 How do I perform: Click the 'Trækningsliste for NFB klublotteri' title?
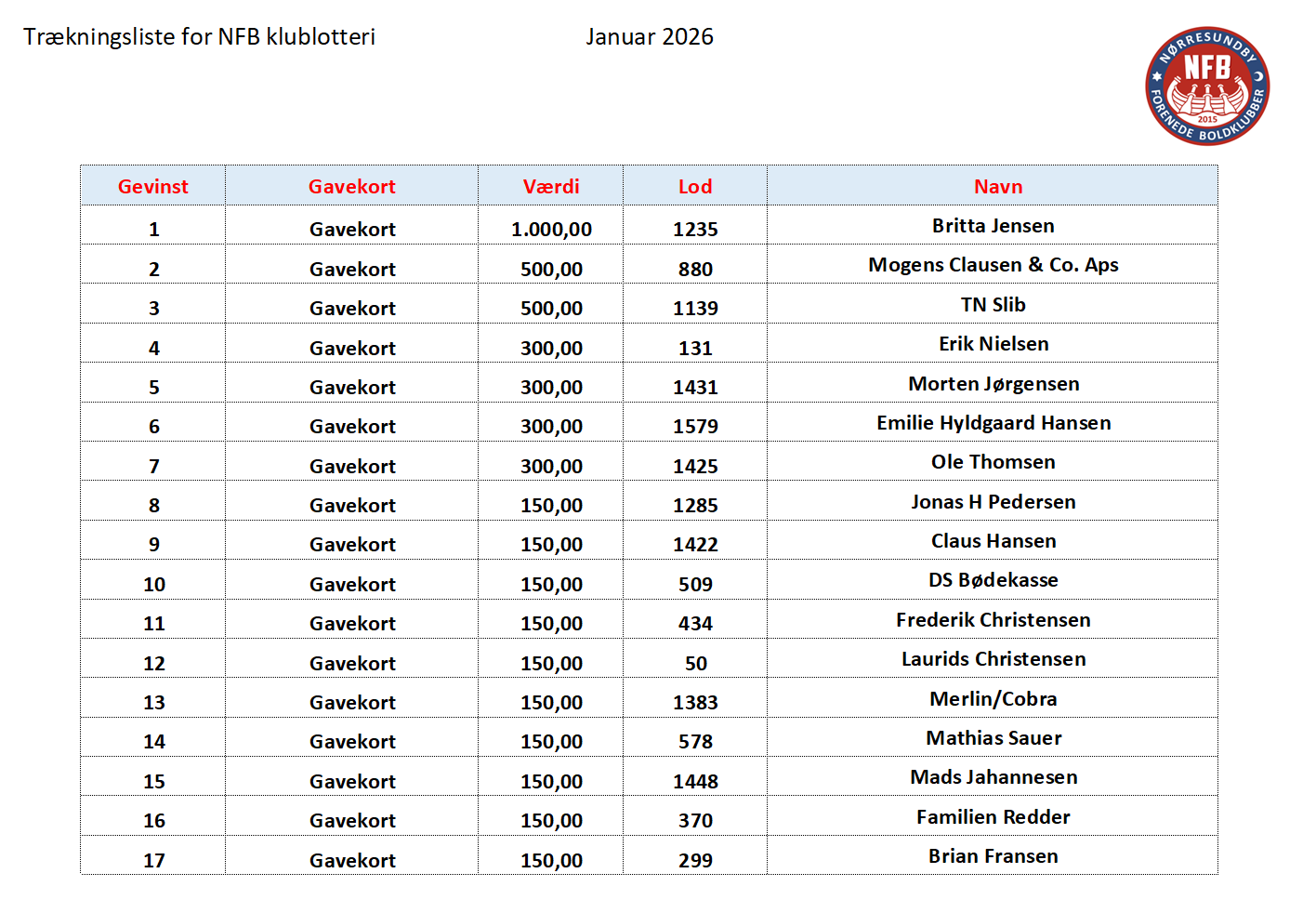[x=199, y=37]
